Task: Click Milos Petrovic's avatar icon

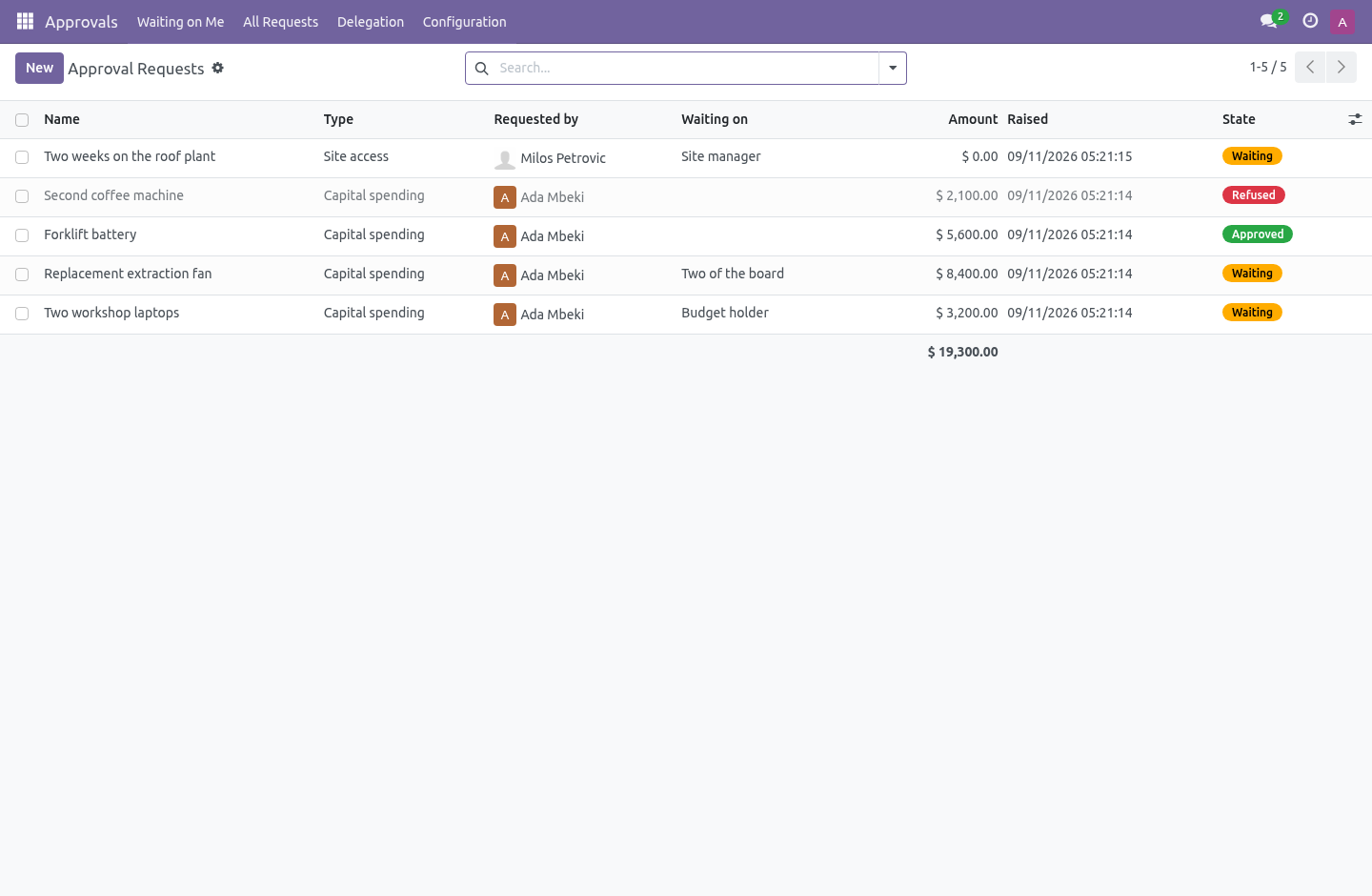Action: tap(505, 158)
